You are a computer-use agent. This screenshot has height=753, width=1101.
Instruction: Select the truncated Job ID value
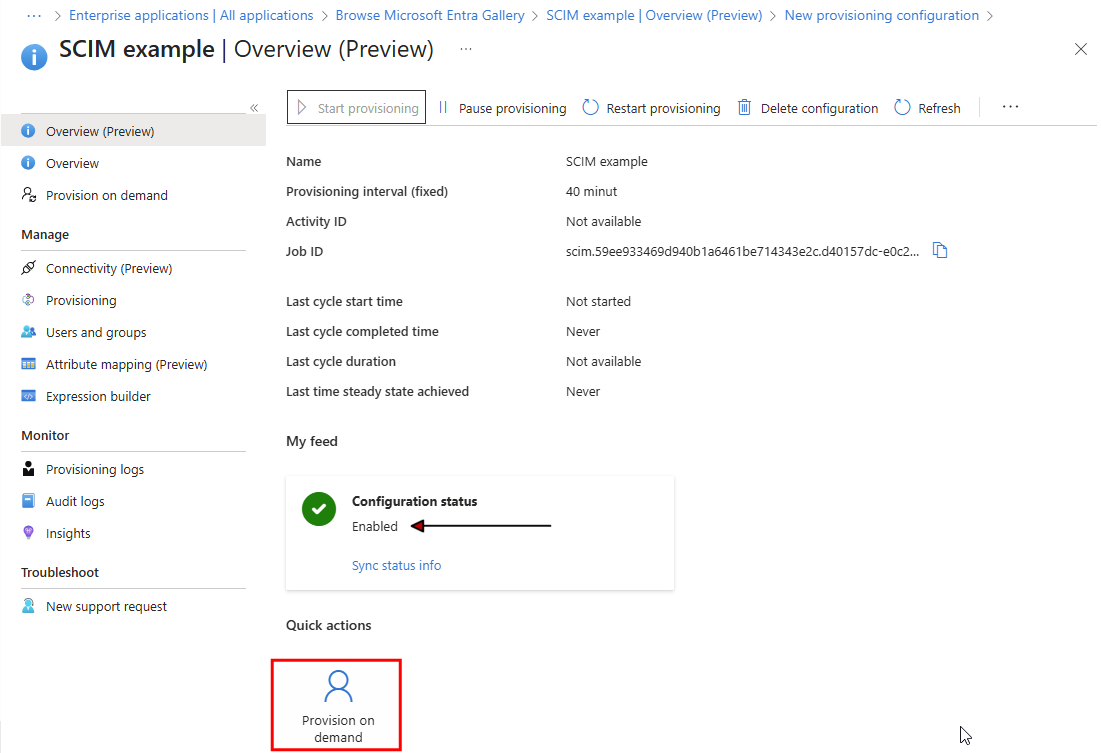742,251
